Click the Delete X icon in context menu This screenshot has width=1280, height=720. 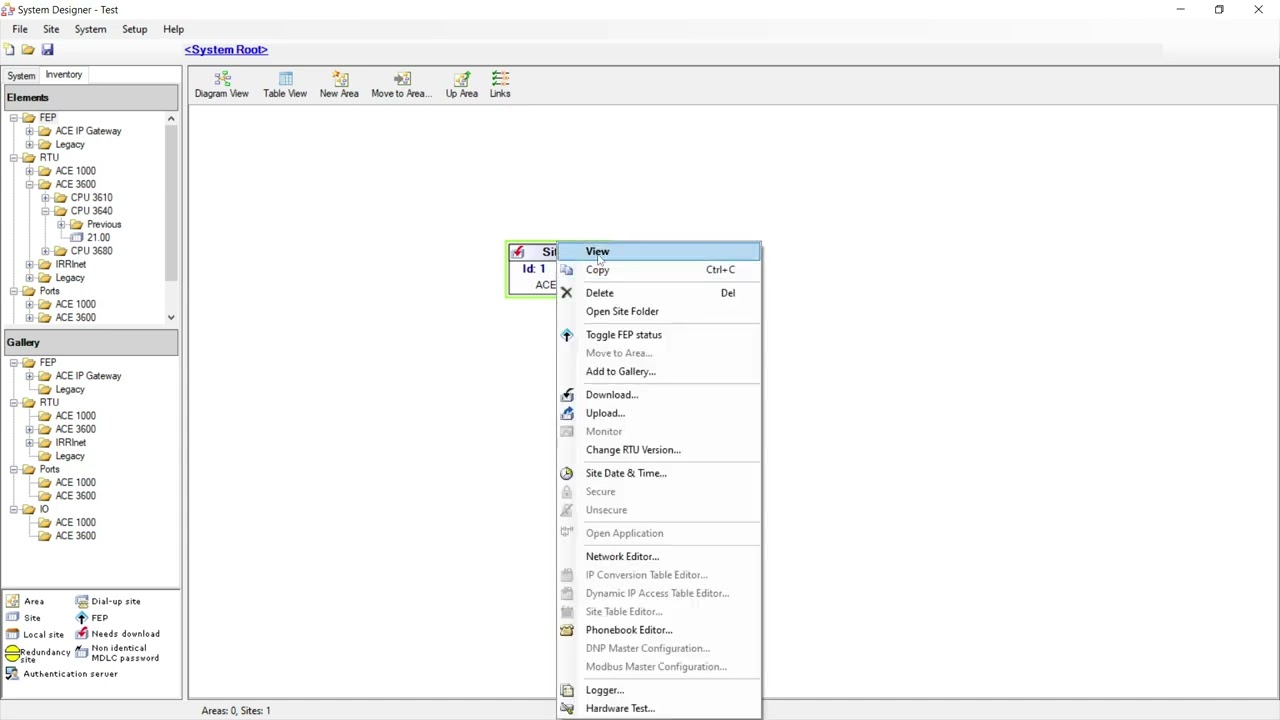[x=567, y=293]
